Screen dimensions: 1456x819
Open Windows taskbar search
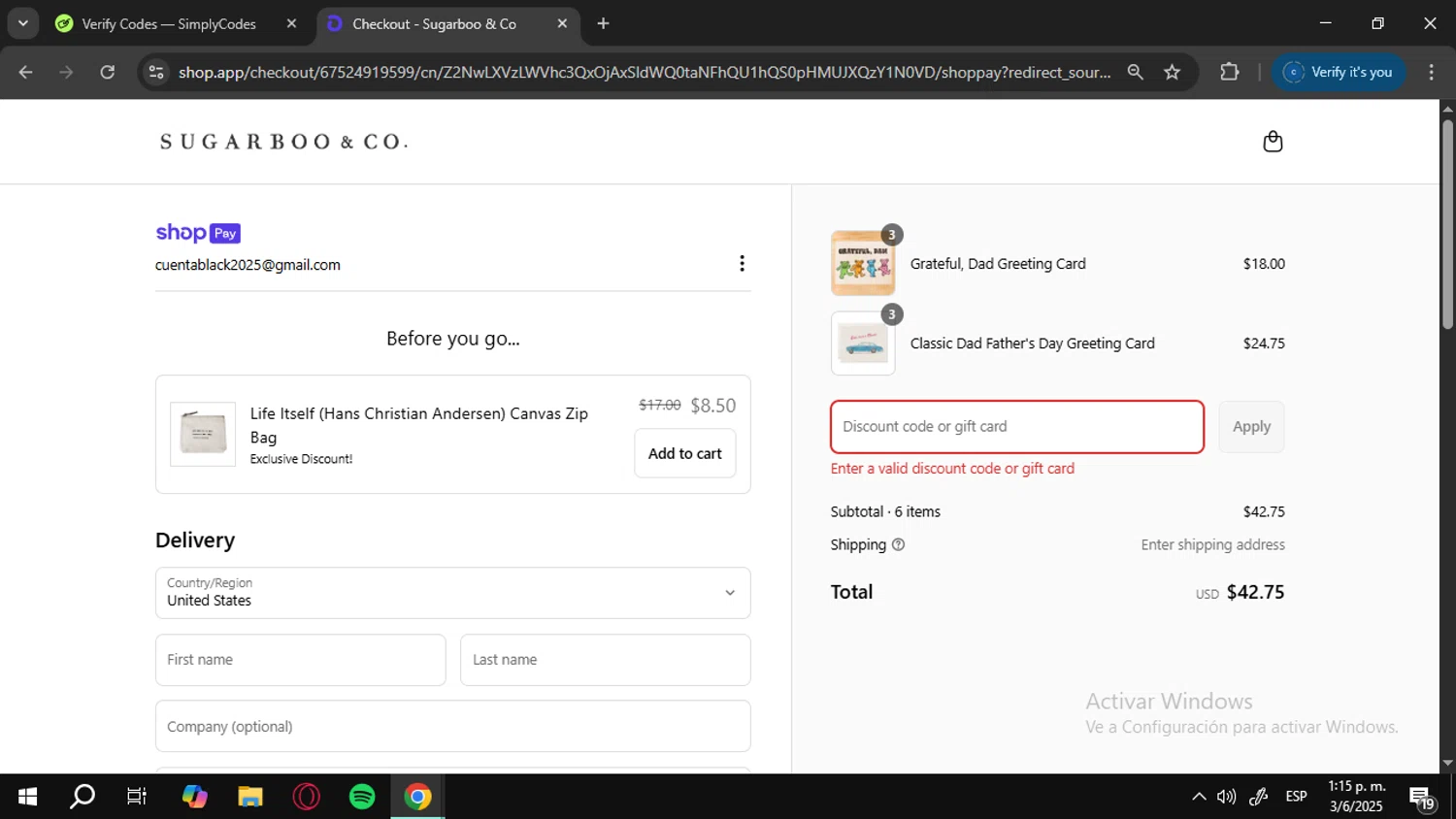(83, 797)
